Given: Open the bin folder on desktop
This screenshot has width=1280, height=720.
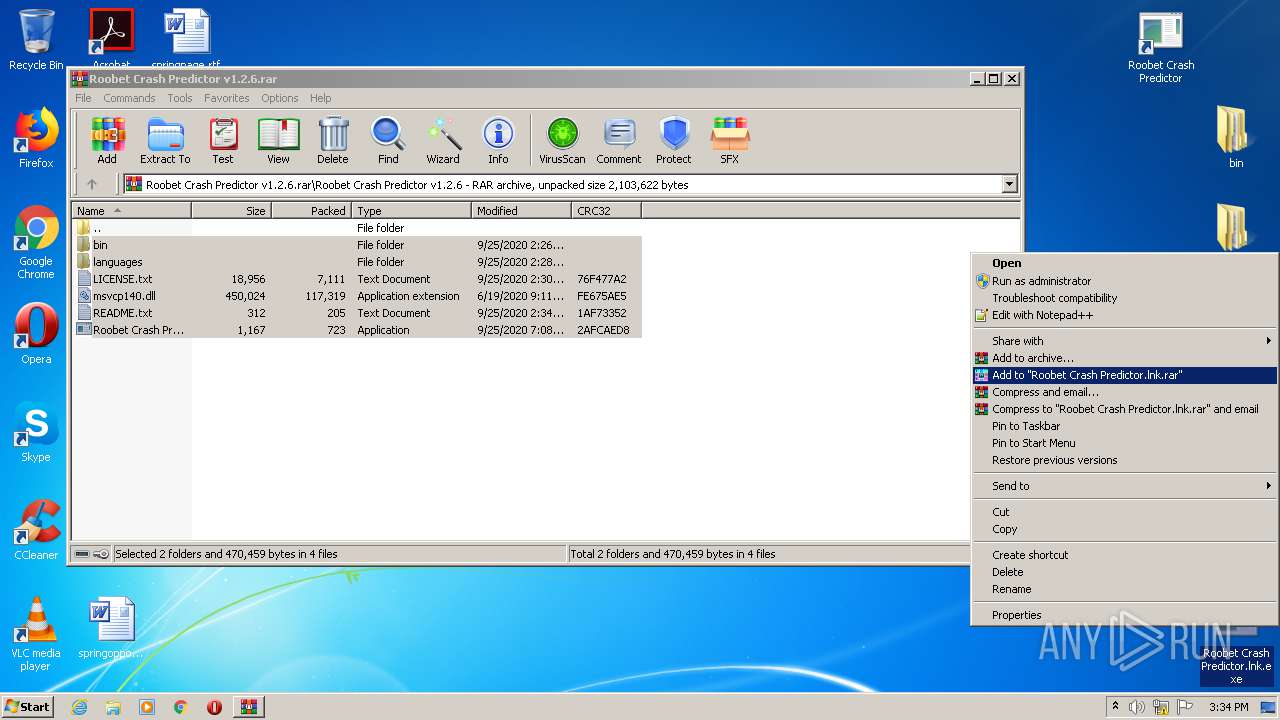Looking at the screenshot, I should (x=1236, y=137).
